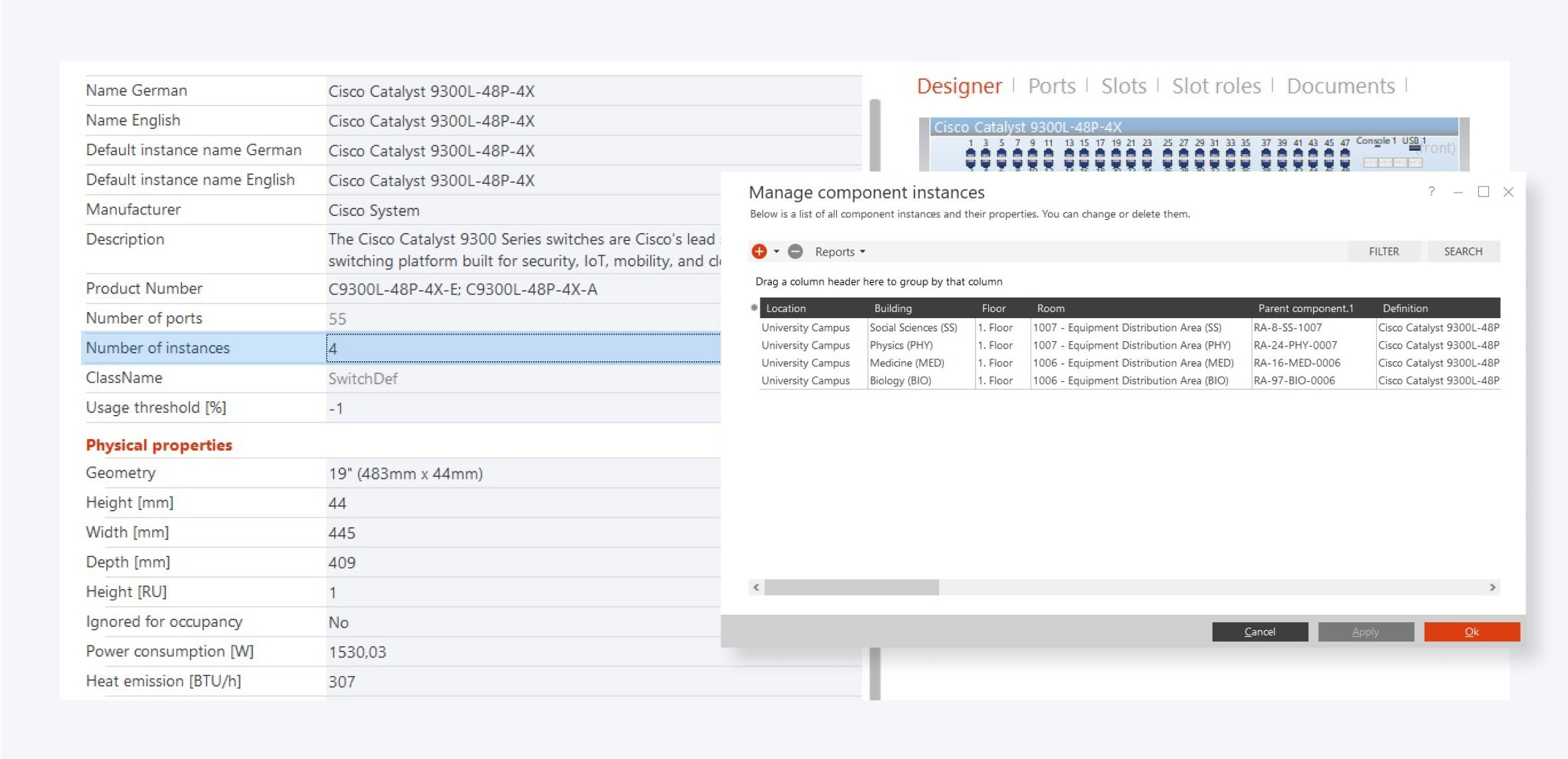
Task: Switch to the Slot roles tab
Action: 1216,86
